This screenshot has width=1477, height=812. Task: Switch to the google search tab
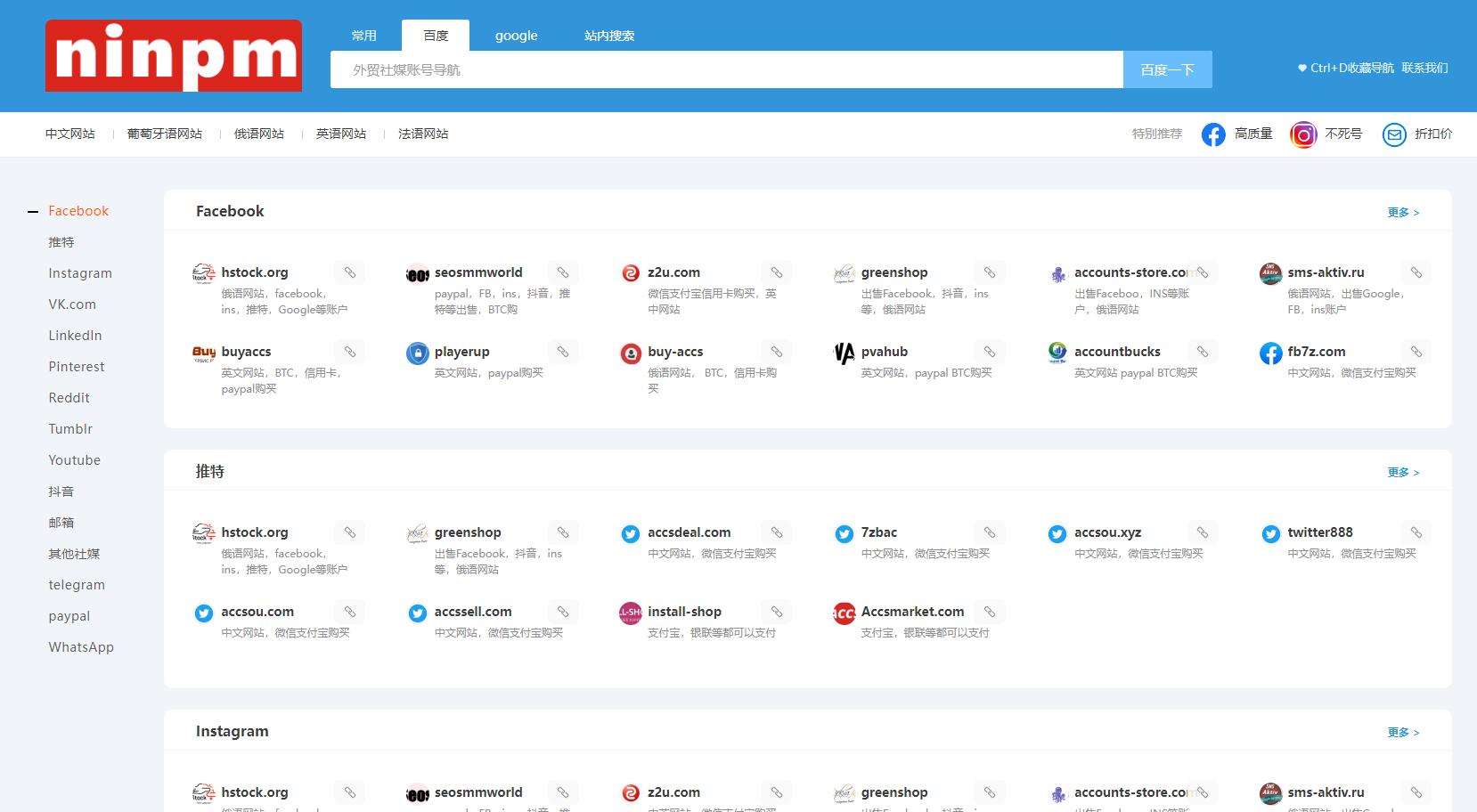click(x=516, y=36)
